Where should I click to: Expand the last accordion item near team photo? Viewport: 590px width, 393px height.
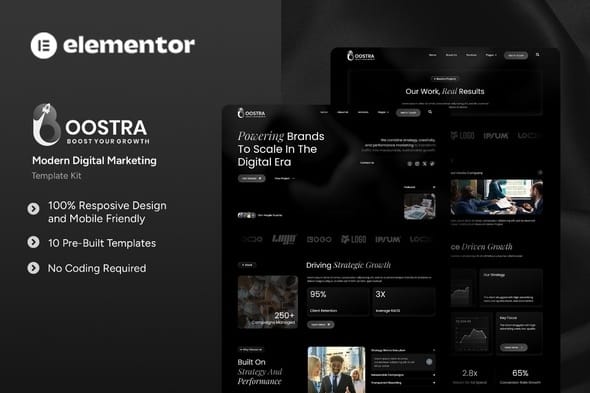point(403,383)
